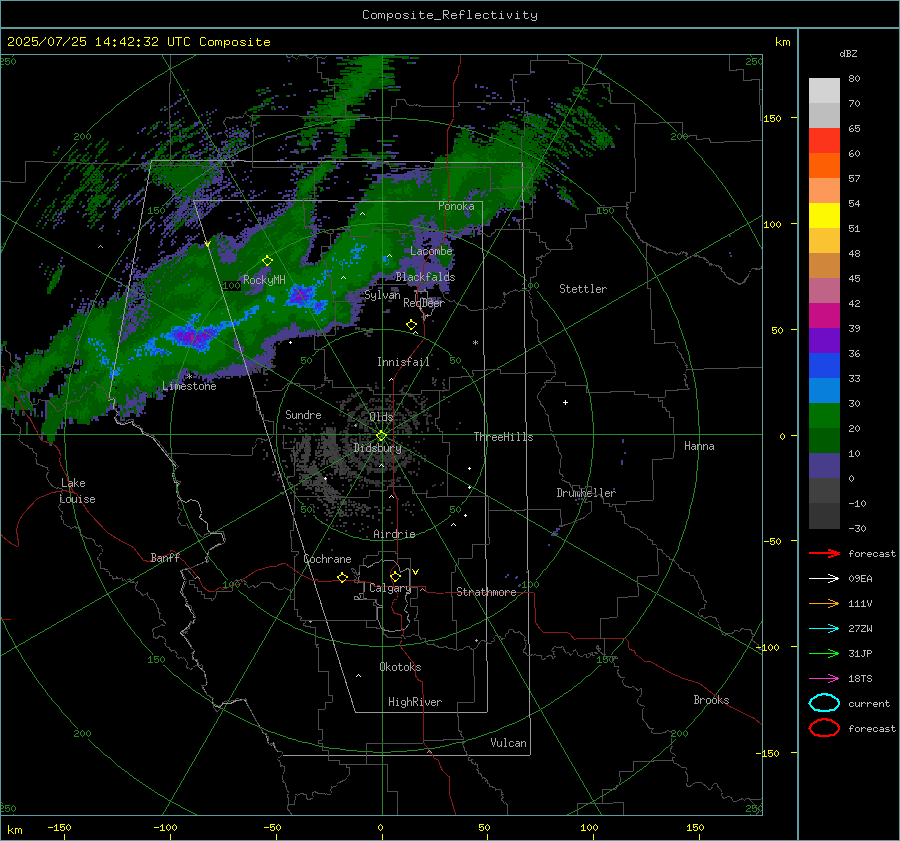Select the mauve 42-45 dBZ swatch
This screenshot has height=841, width=900.
[824, 290]
